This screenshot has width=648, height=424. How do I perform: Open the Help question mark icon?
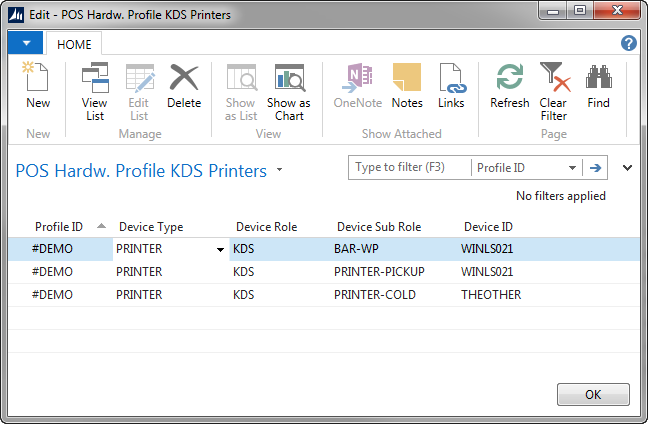[x=628, y=43]
